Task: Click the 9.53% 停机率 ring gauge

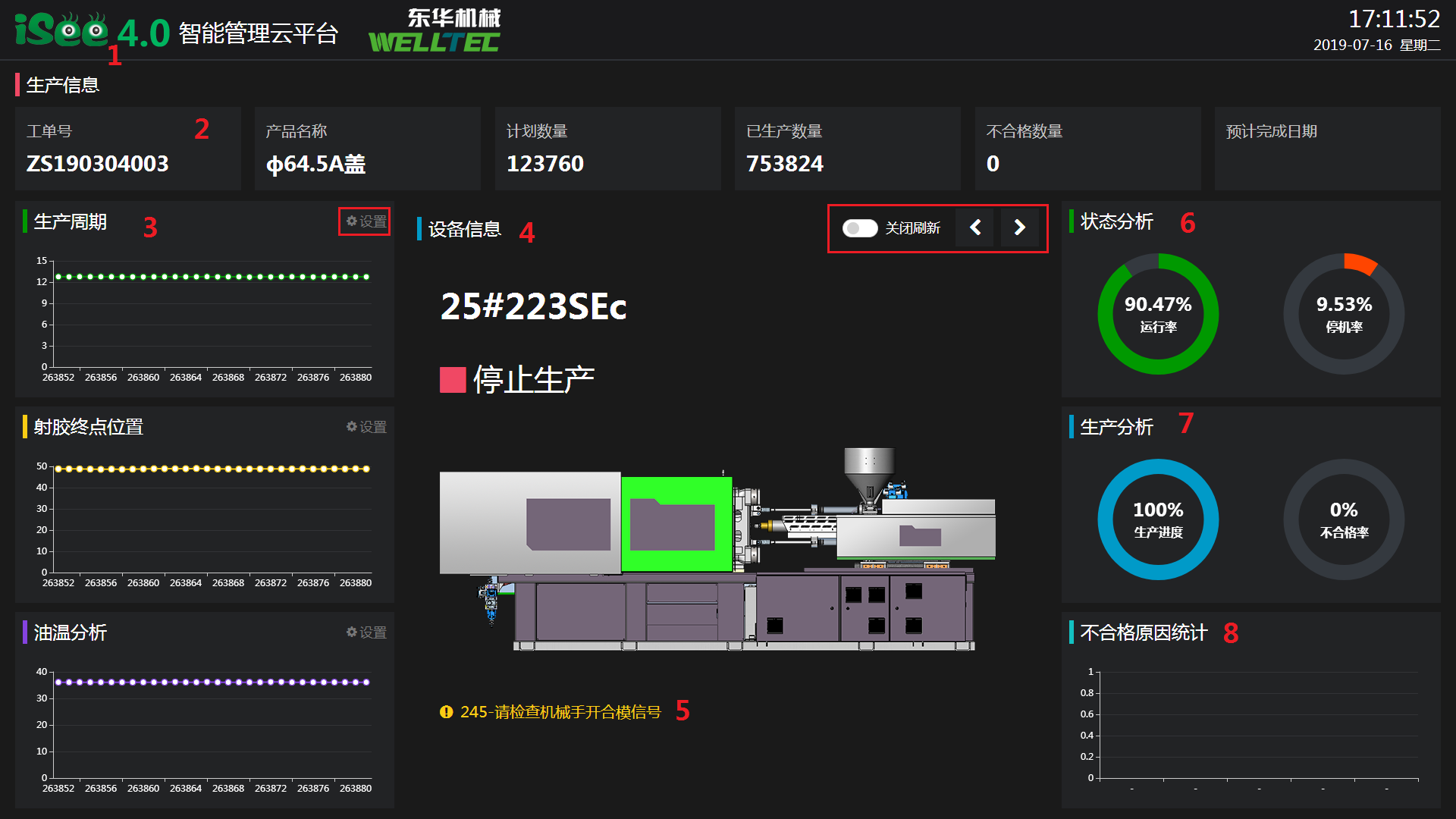Action: click(x=1344, y=314)
